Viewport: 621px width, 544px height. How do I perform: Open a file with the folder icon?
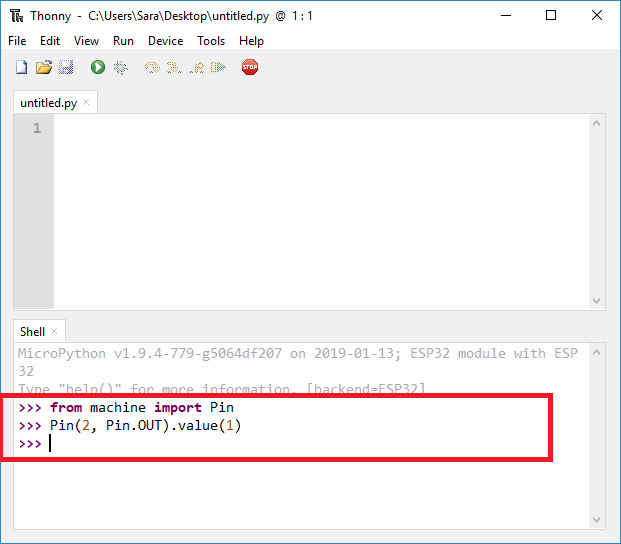[43, 67]
